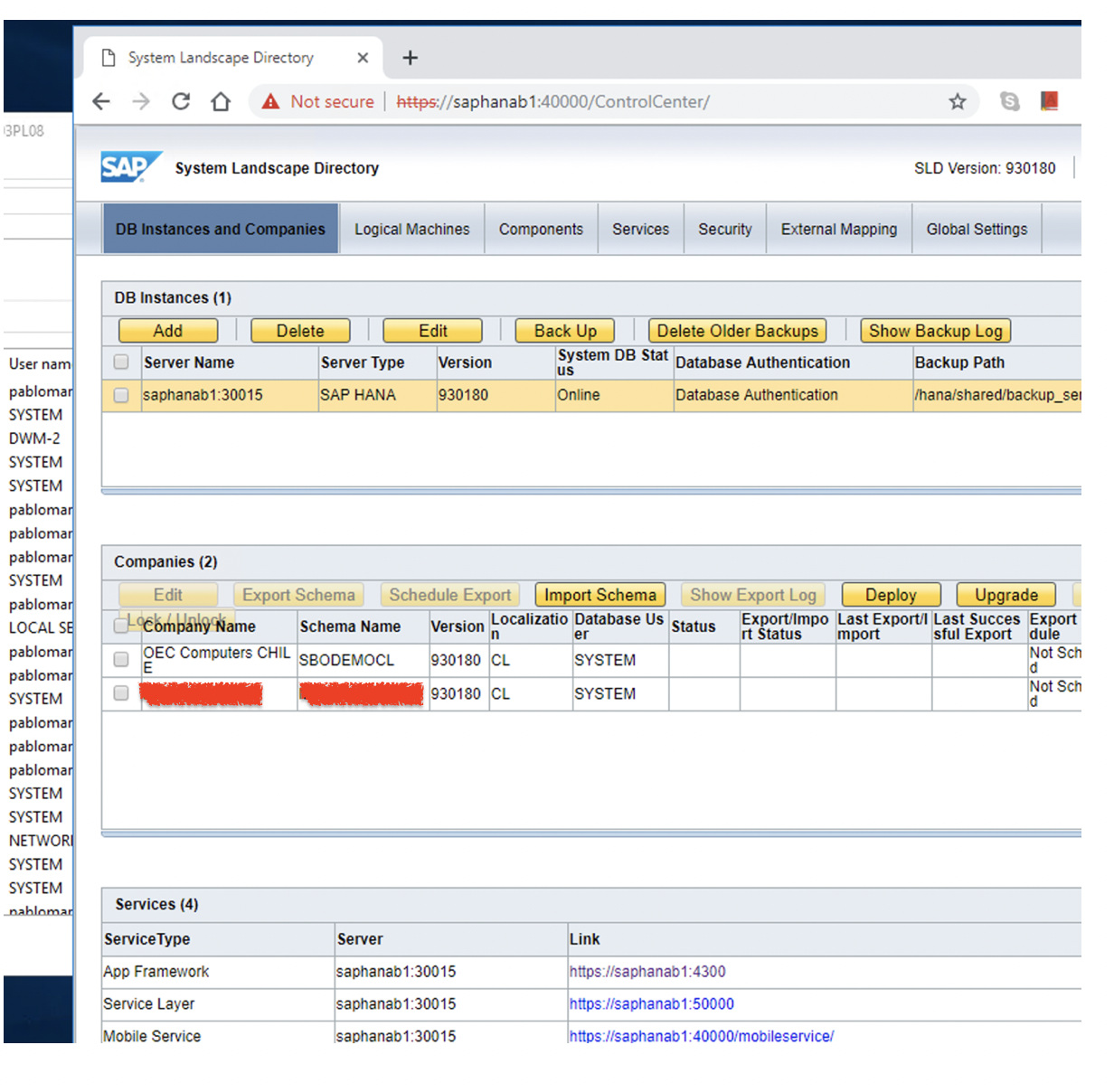
Task: Open the App Framework link
Action: coord(647,972)
